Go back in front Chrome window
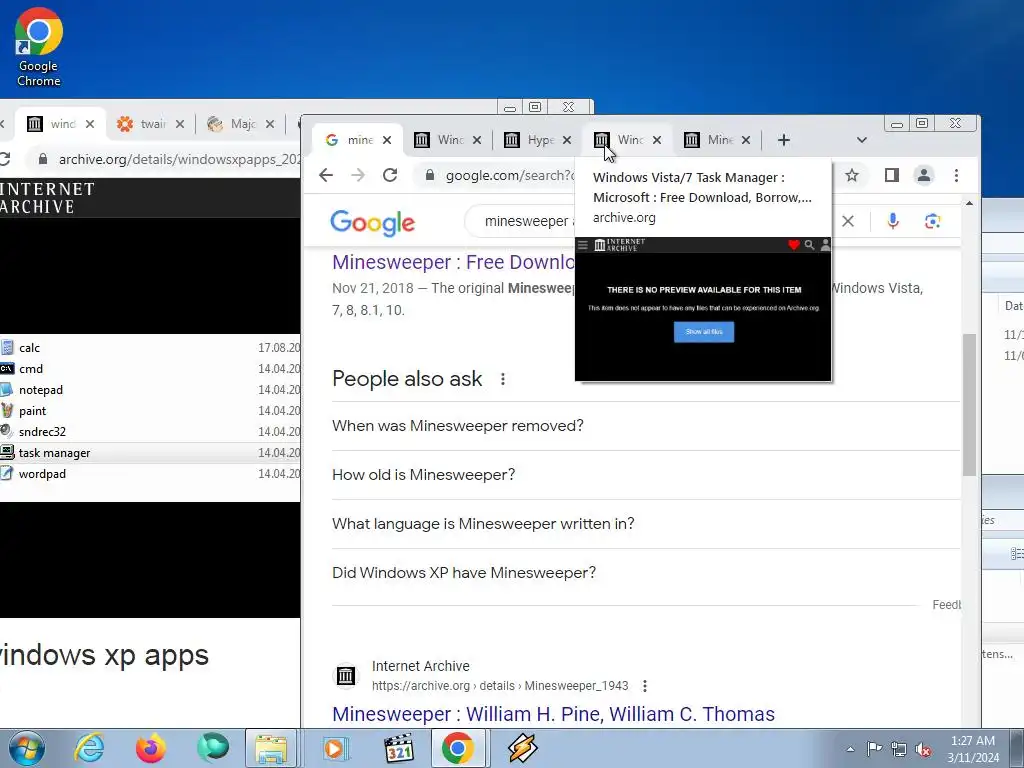The width and height of the screenshot is (1024, 768). click(326, 175)
